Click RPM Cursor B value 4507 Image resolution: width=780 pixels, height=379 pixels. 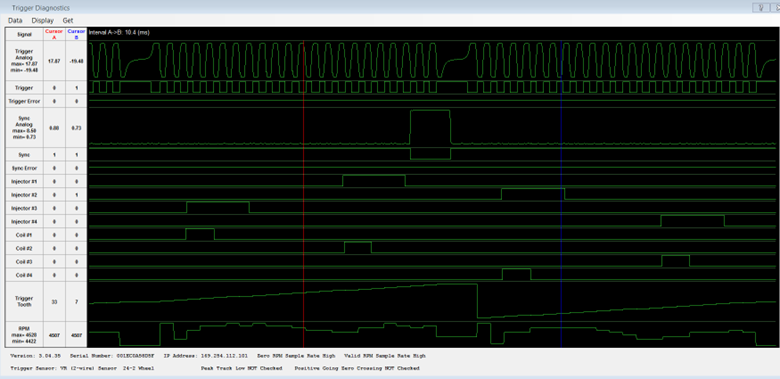click(x=76, y=335)
